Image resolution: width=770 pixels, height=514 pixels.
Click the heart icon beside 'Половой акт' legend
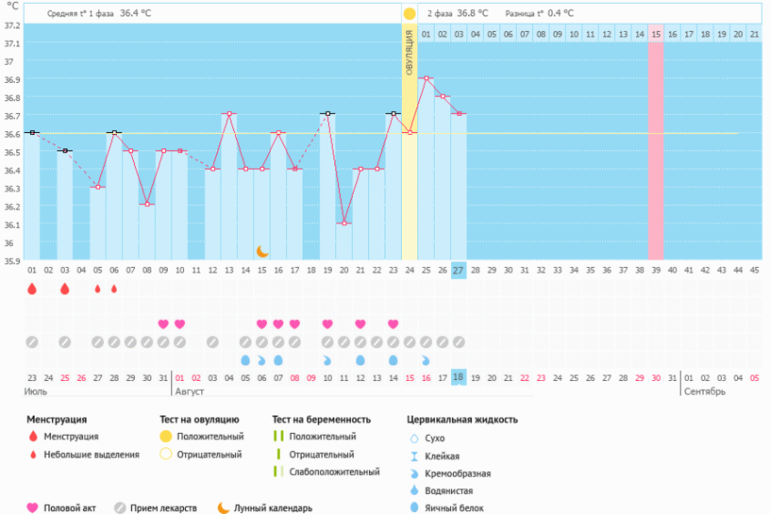[32, 507]
